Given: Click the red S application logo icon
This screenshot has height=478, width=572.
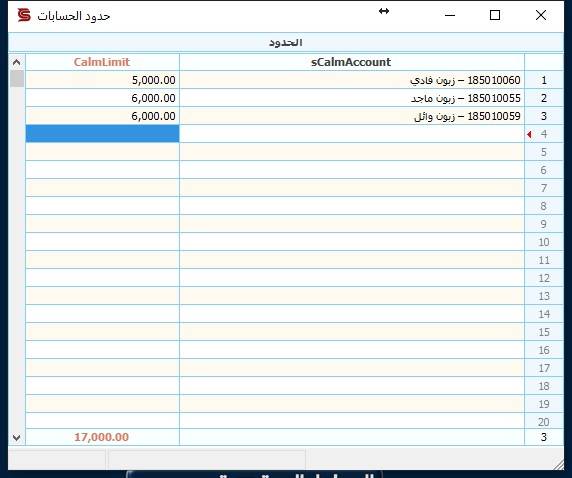Looking at the screenshot, I should click(24, 15).
